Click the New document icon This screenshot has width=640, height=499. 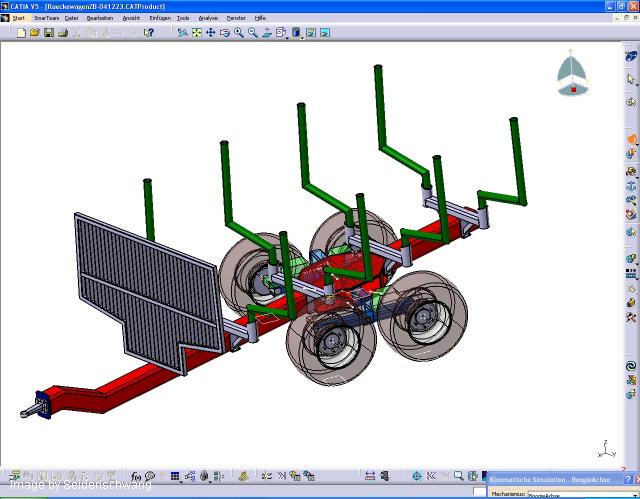(21, 32)
